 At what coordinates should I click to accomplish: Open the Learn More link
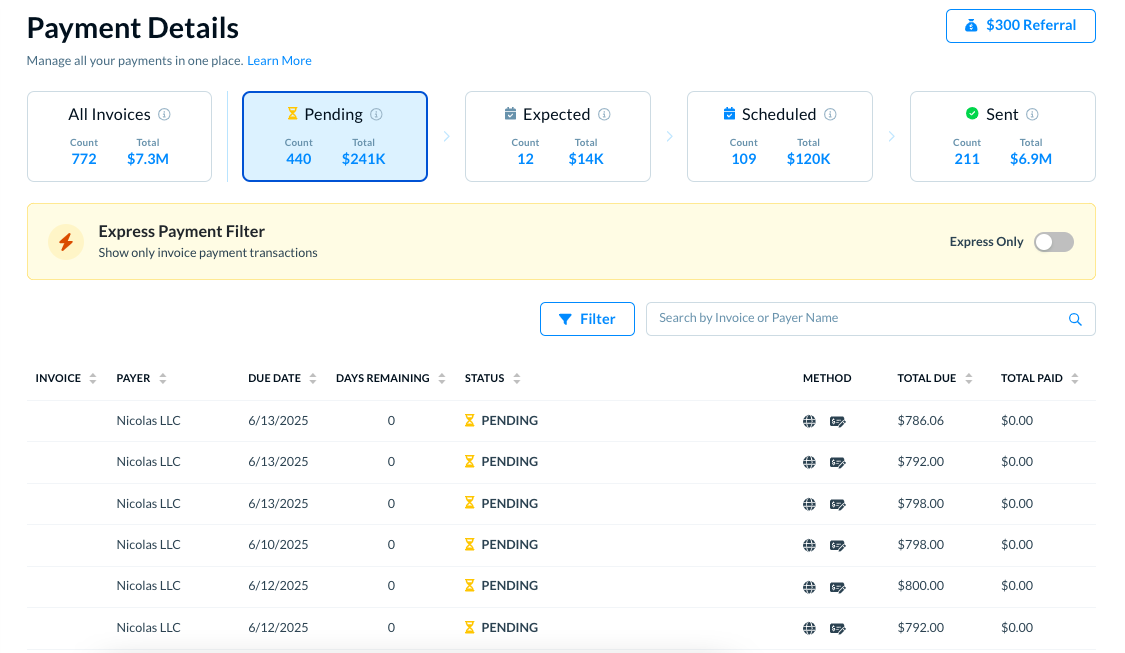tap(279, 61)
